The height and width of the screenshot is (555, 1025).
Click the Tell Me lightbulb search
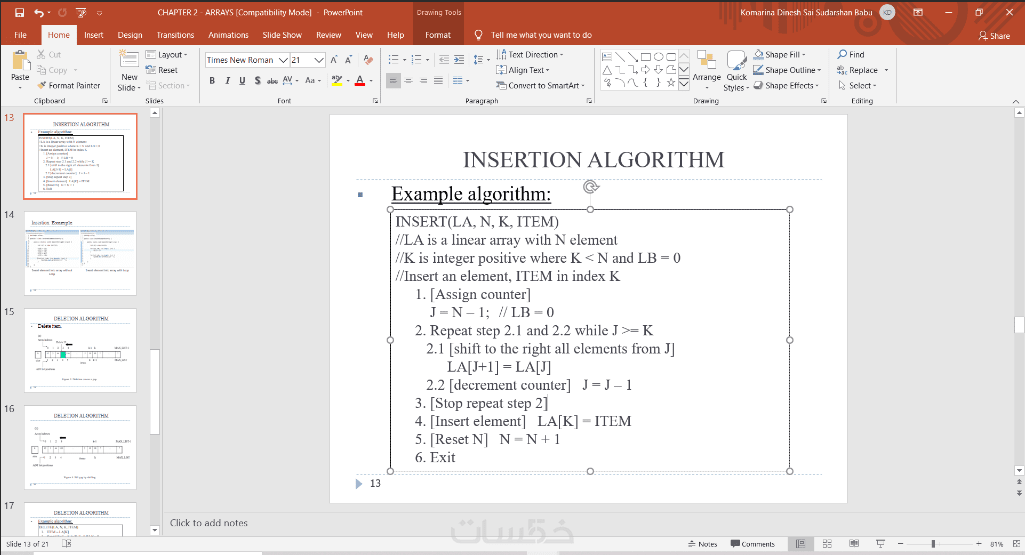479,35
